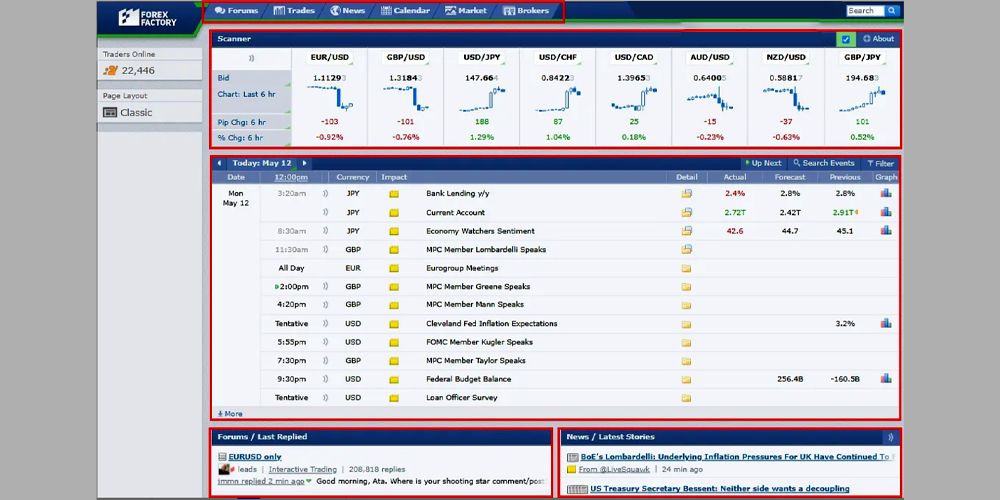Open detail folder for MPC Member Lombardelli Speaks
Viewport: 1000px width, 500px height.
pyautogui.click(x=686, y=249)
